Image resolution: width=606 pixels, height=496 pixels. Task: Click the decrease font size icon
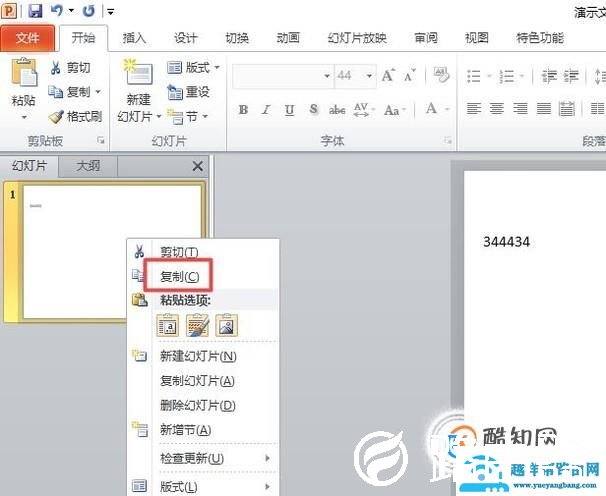(410, 75)
